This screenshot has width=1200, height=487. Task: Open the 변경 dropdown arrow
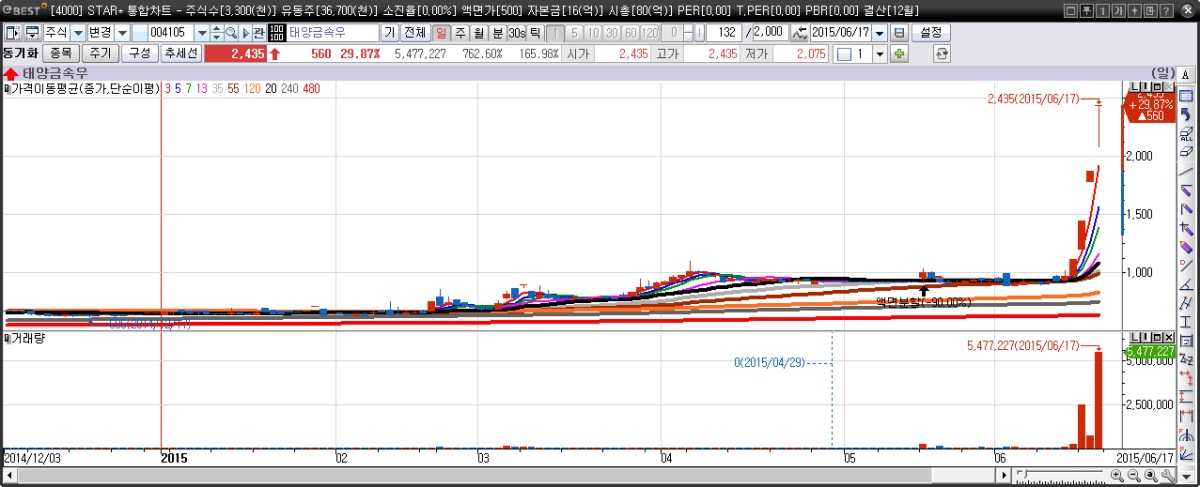[122, 33]
